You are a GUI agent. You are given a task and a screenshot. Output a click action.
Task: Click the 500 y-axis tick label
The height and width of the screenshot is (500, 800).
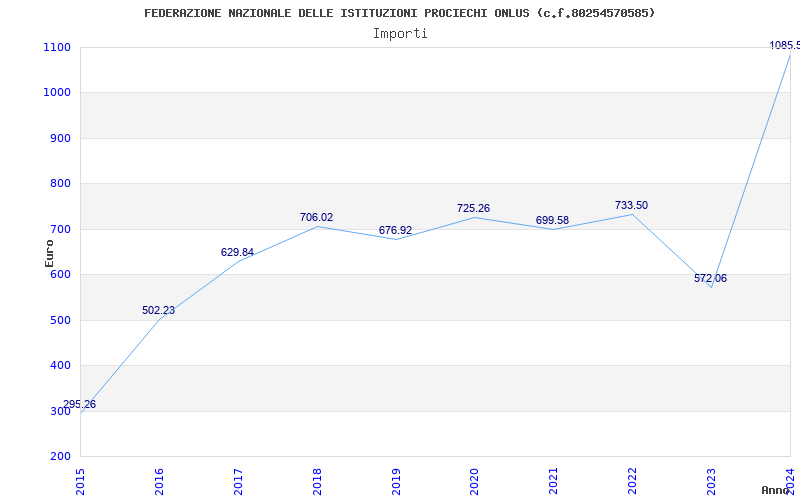point(60,320)
